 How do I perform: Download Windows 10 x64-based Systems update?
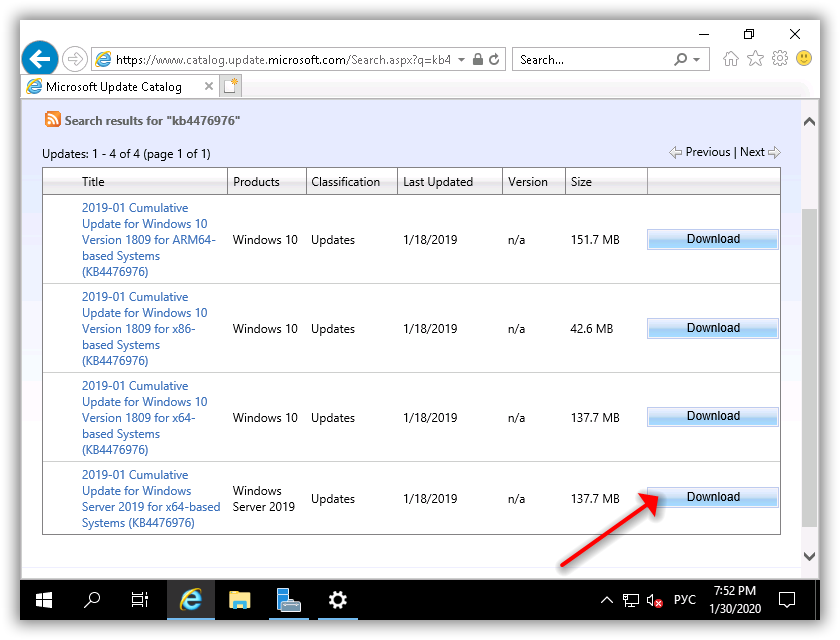pos(712,416)
